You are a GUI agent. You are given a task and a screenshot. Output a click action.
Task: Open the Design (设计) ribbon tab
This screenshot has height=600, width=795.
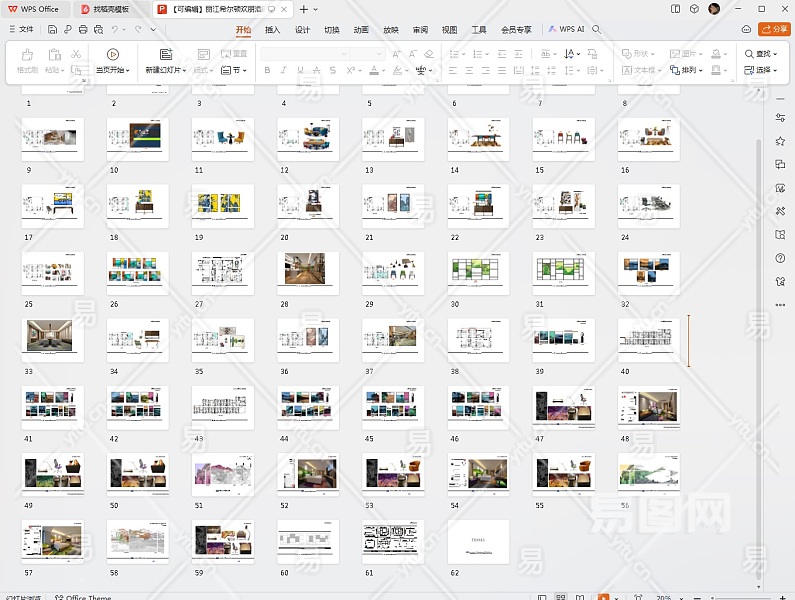[x=302, y=30]
